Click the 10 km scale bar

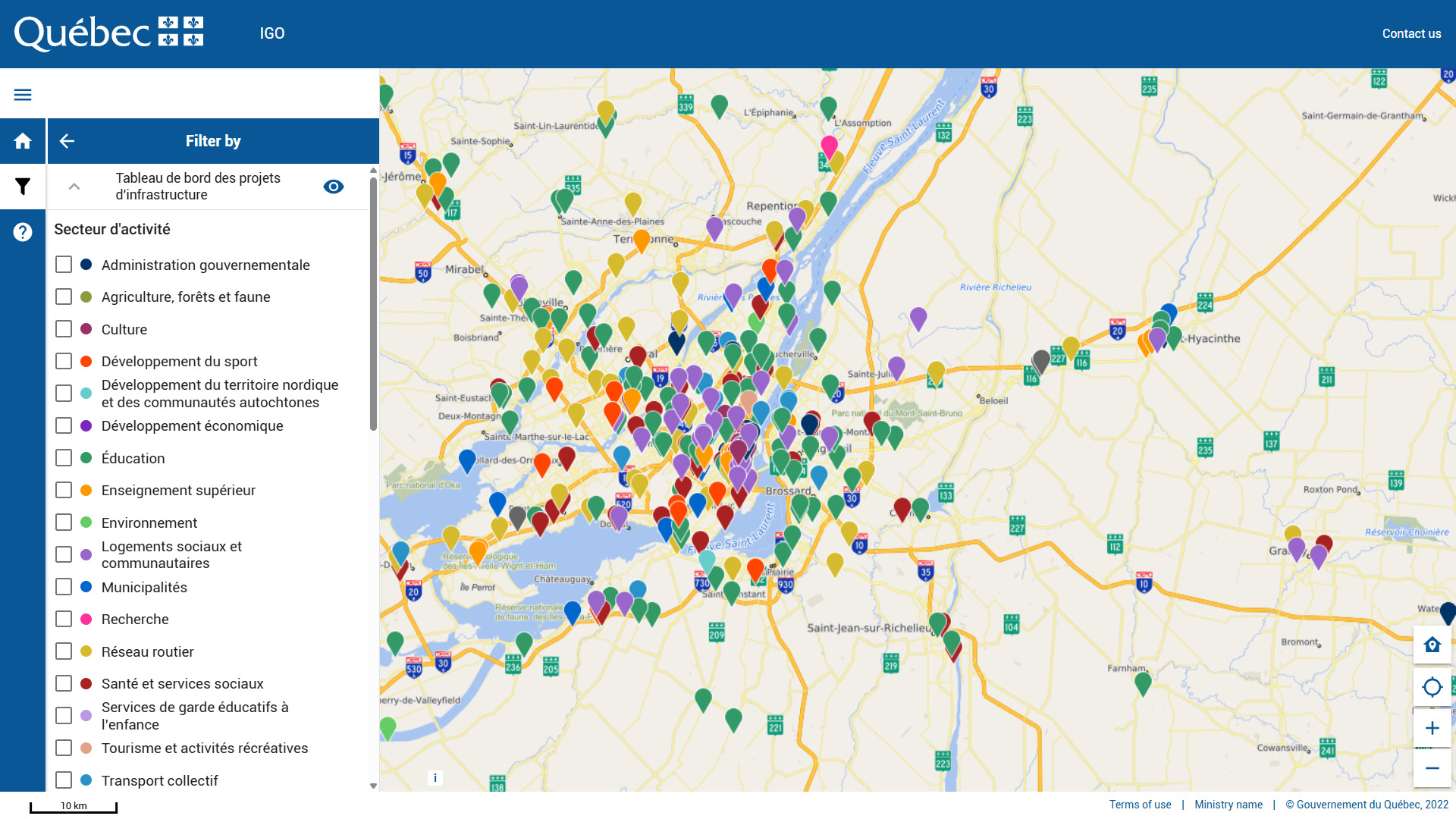point(74,806)
